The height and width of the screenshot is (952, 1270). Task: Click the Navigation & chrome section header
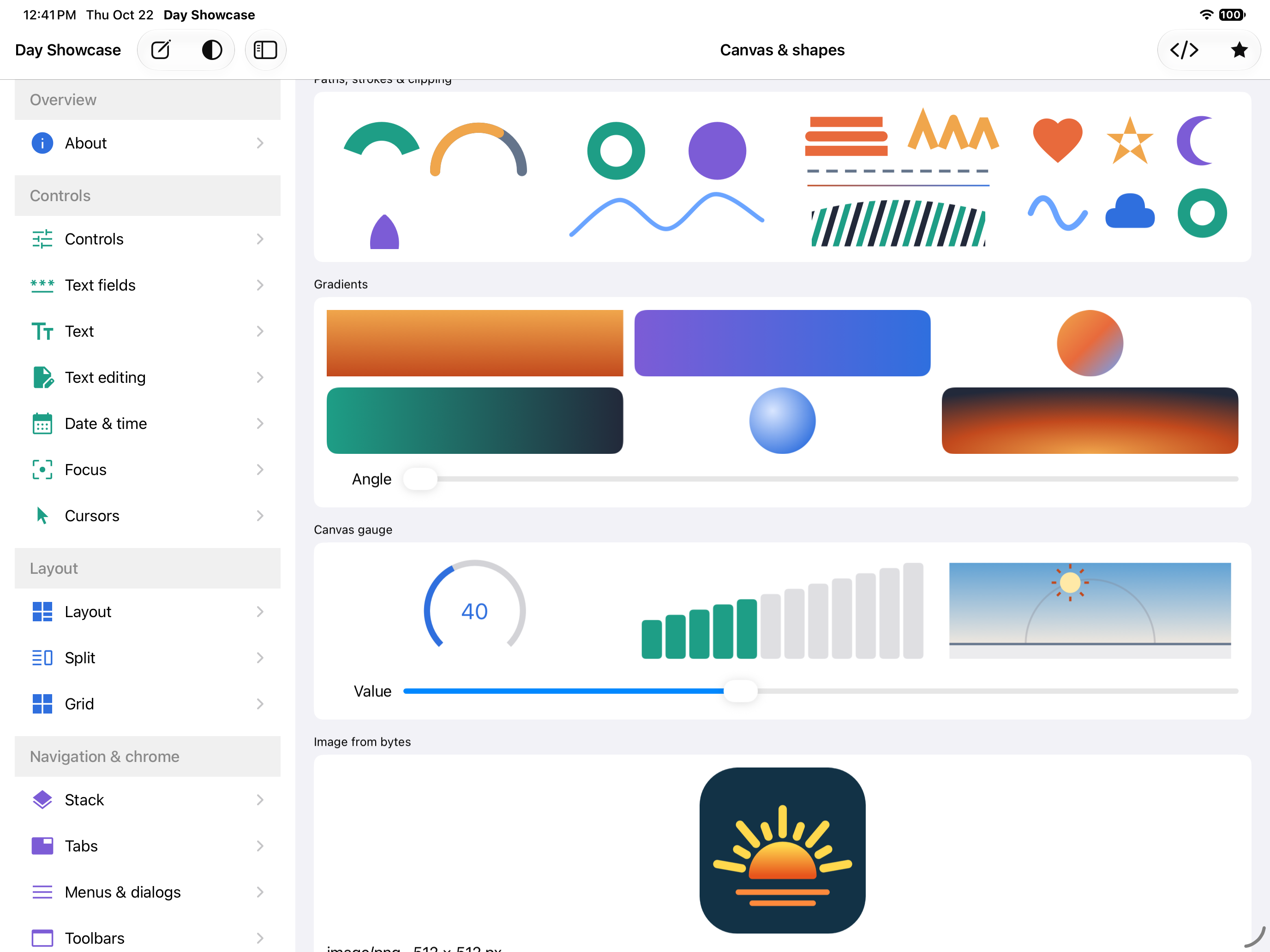pos(148,756)
